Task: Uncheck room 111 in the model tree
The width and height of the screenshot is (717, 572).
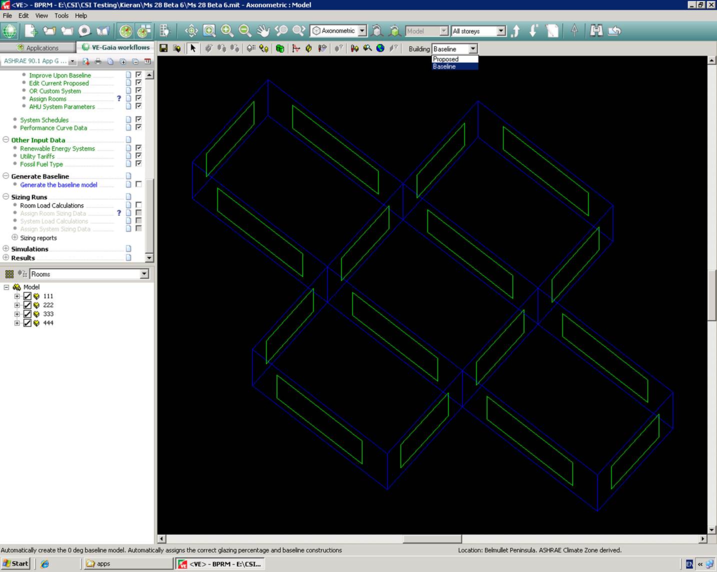Action: click(x=27, y=296)
